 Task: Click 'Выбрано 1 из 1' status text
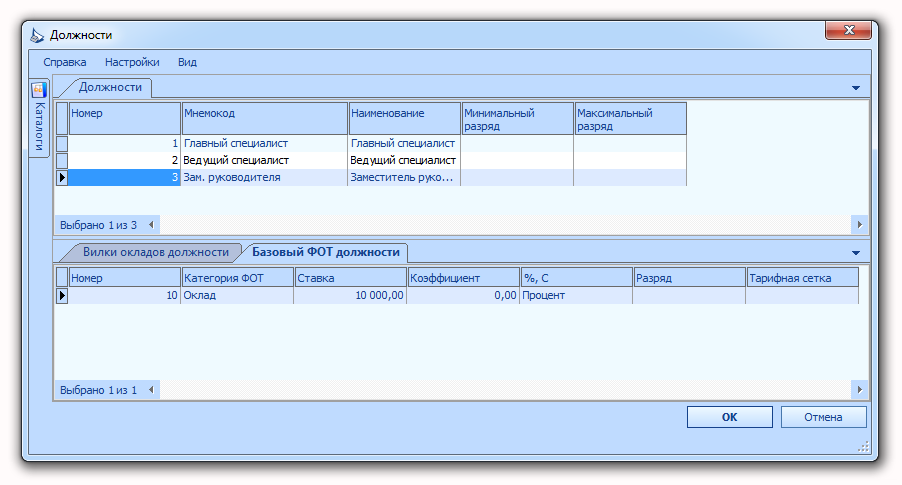[98, 390]
